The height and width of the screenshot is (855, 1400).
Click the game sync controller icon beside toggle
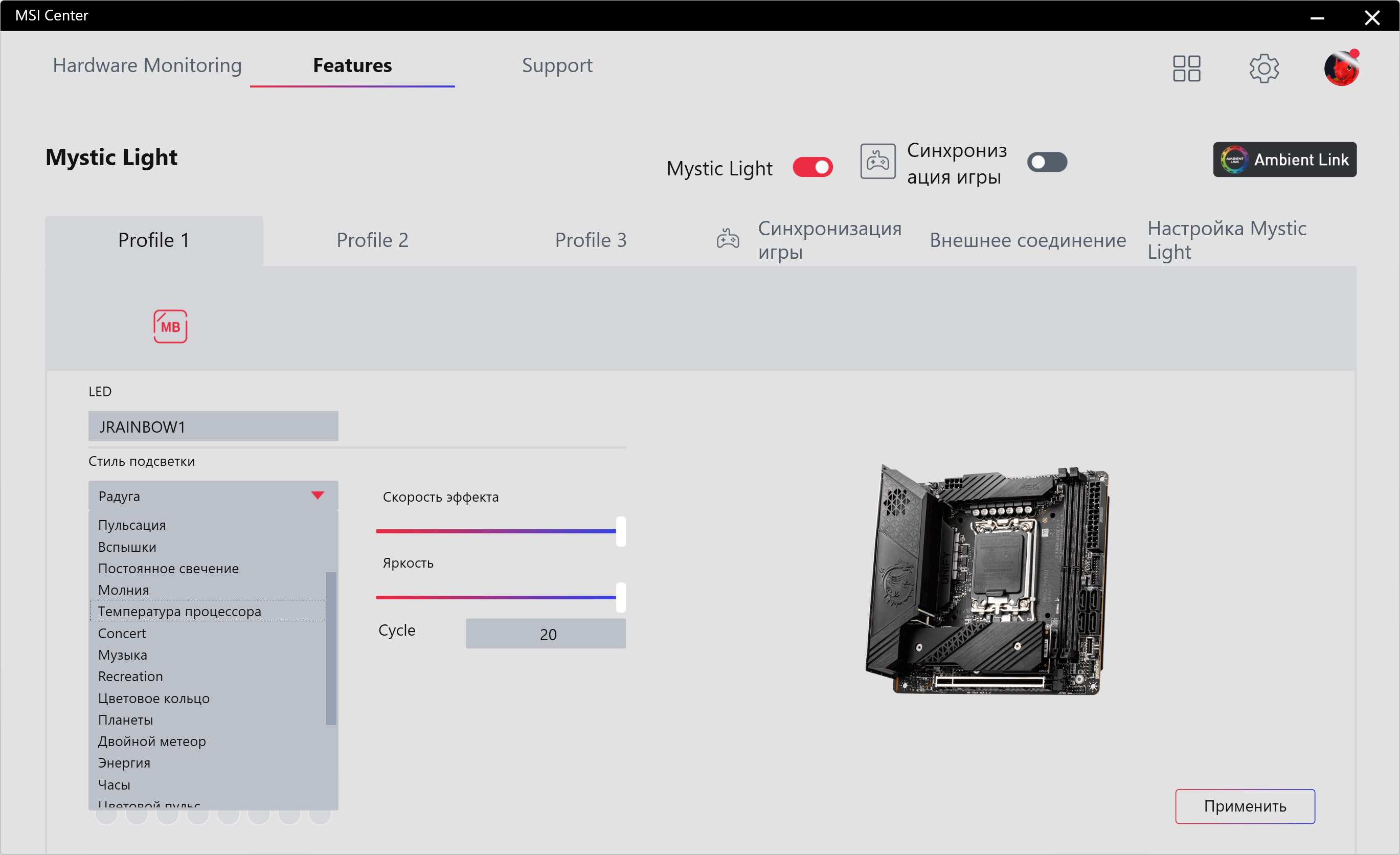click(877, 162)
